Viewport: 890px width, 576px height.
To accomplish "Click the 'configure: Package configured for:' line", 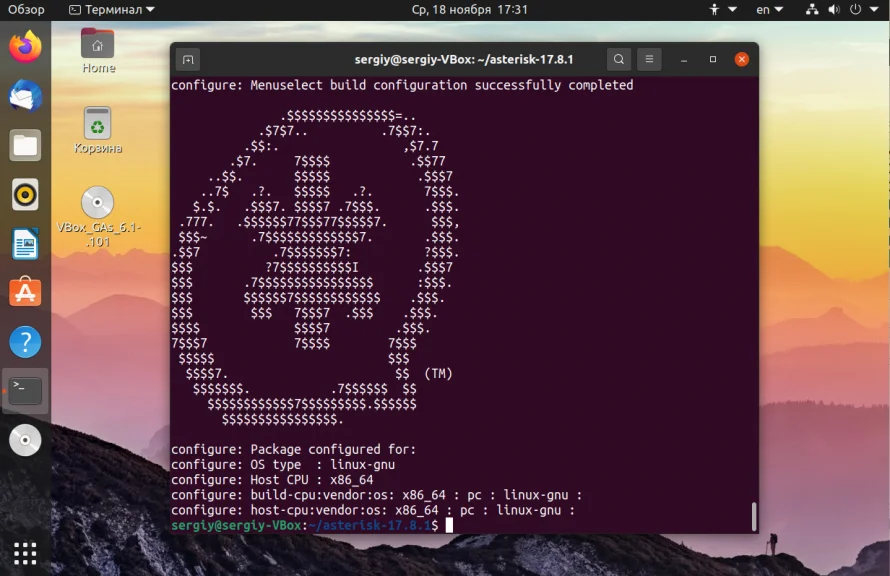I will pyautogui.click(x=293, y=449).
